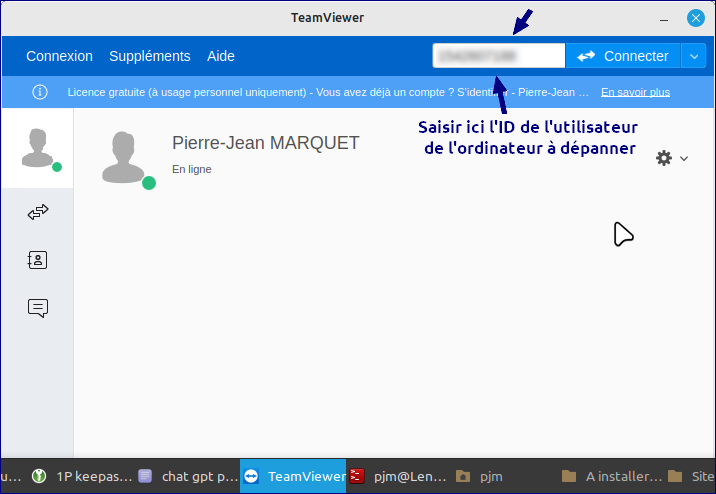The height and width of the screenshot is (494, 716).
Task: Open the A installer folder taskbar item
Action: [612, 476]
